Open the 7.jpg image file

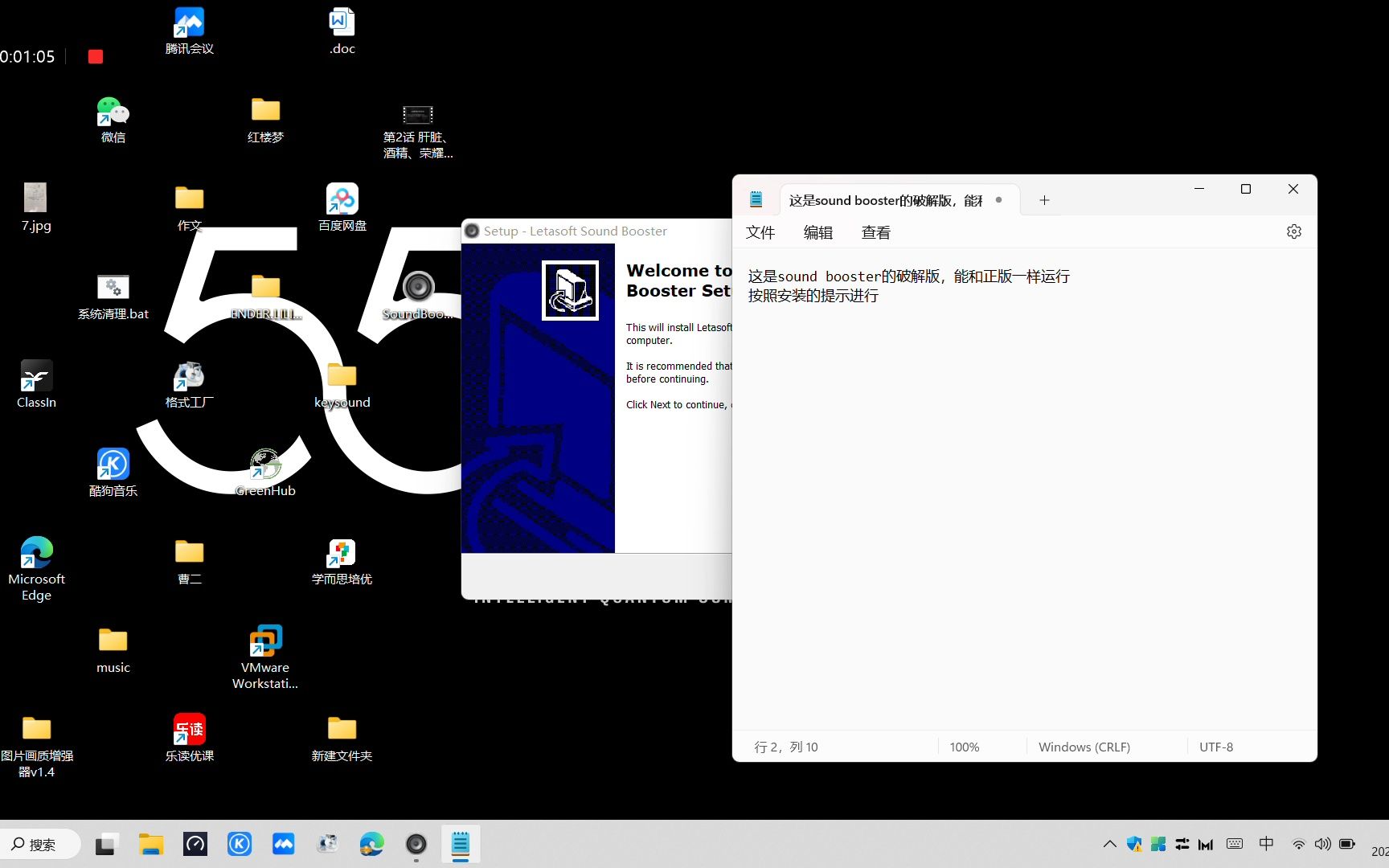[x=36, y=207]
